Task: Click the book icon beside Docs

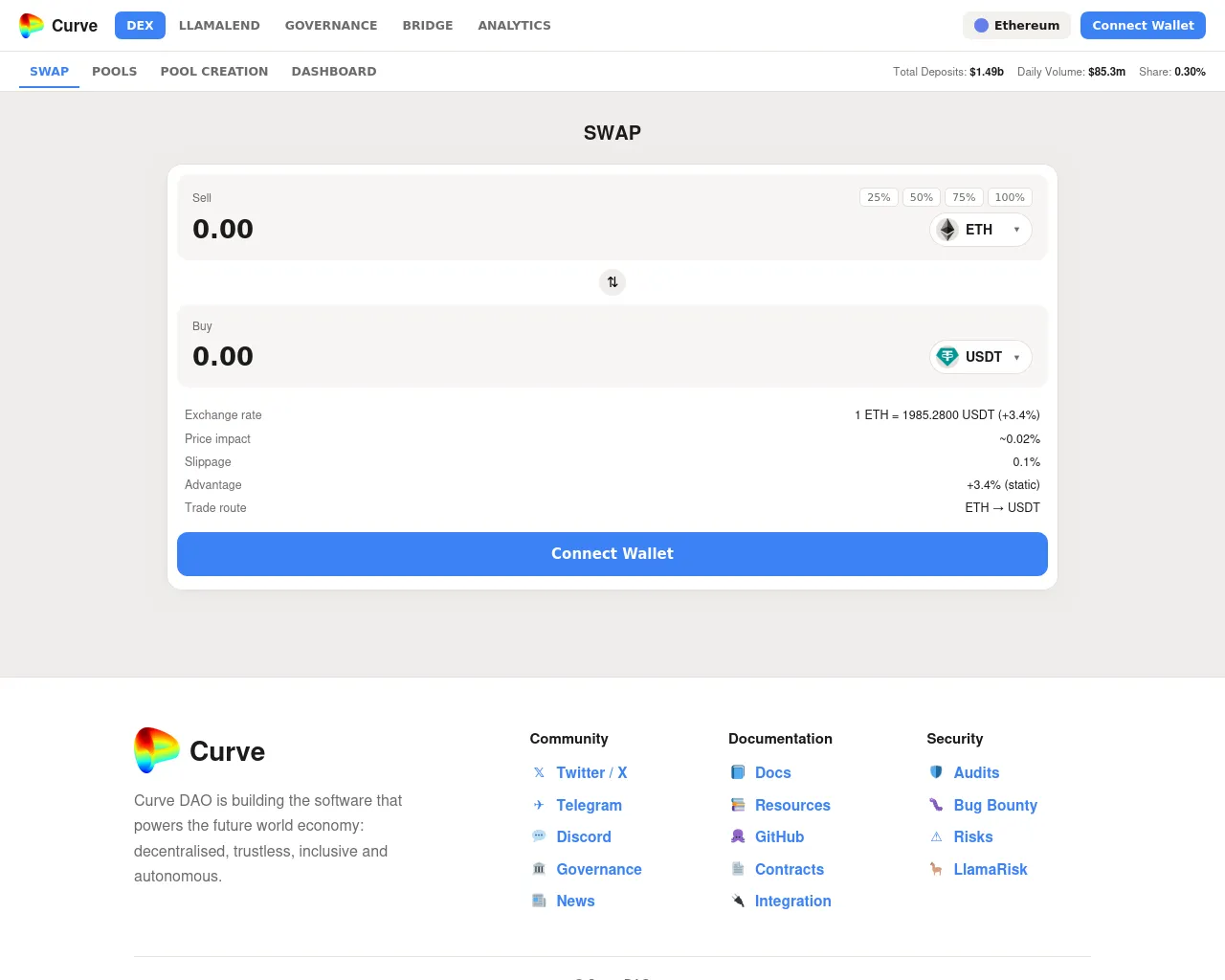Action: [x=738, y=772]
